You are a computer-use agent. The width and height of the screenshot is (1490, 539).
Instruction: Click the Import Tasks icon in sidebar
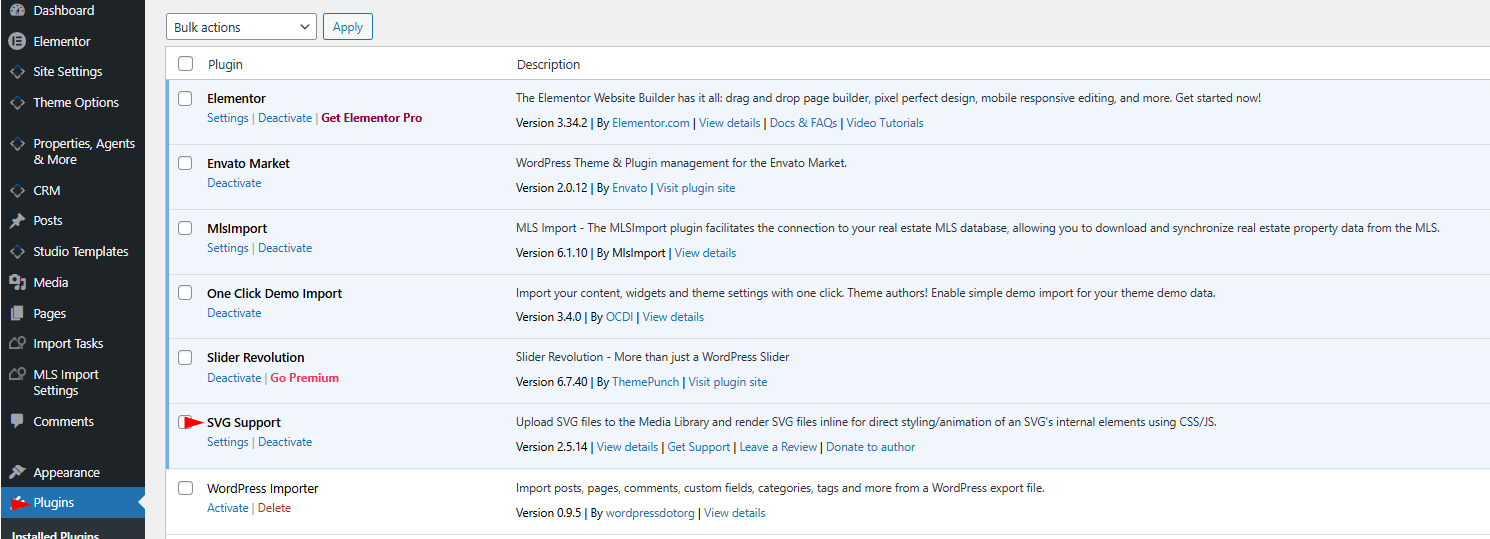[x=17, y=344]
